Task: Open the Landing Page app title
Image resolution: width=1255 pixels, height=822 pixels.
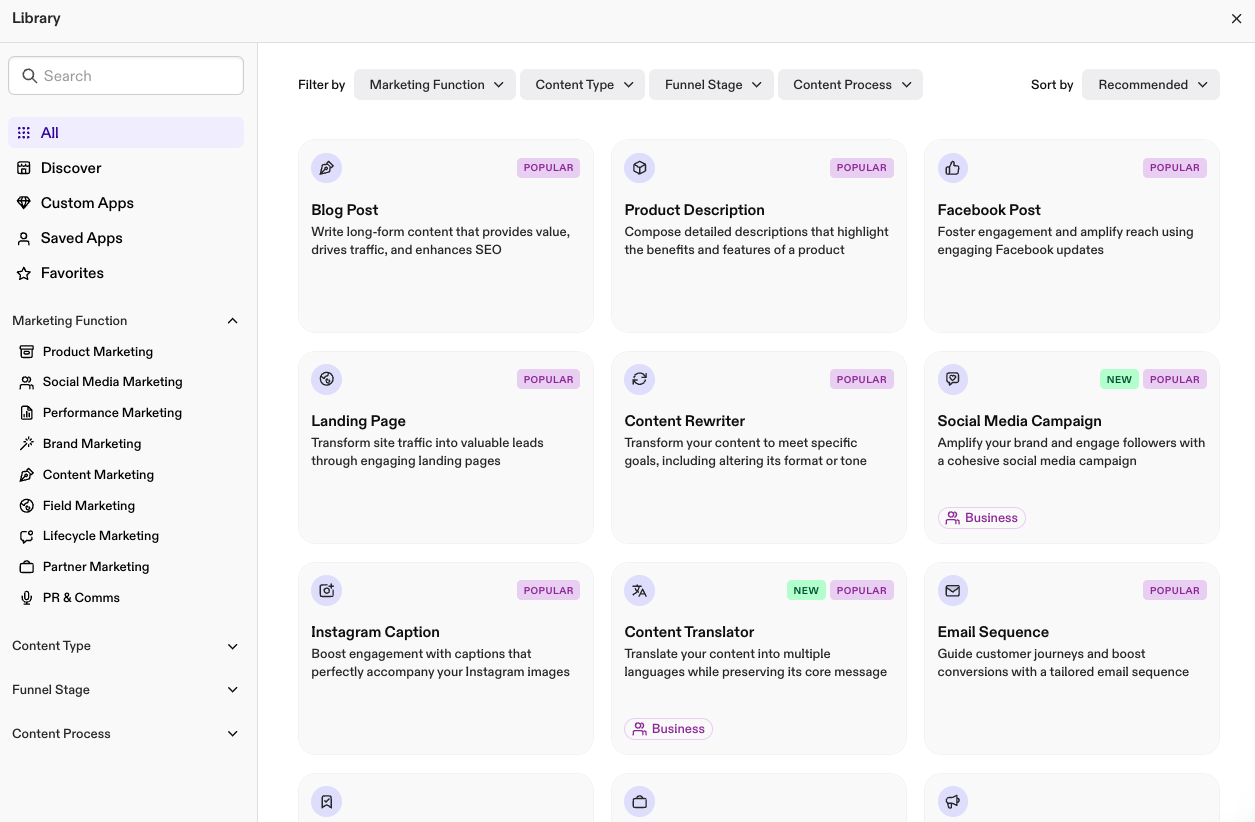Action: coord(358,421)
